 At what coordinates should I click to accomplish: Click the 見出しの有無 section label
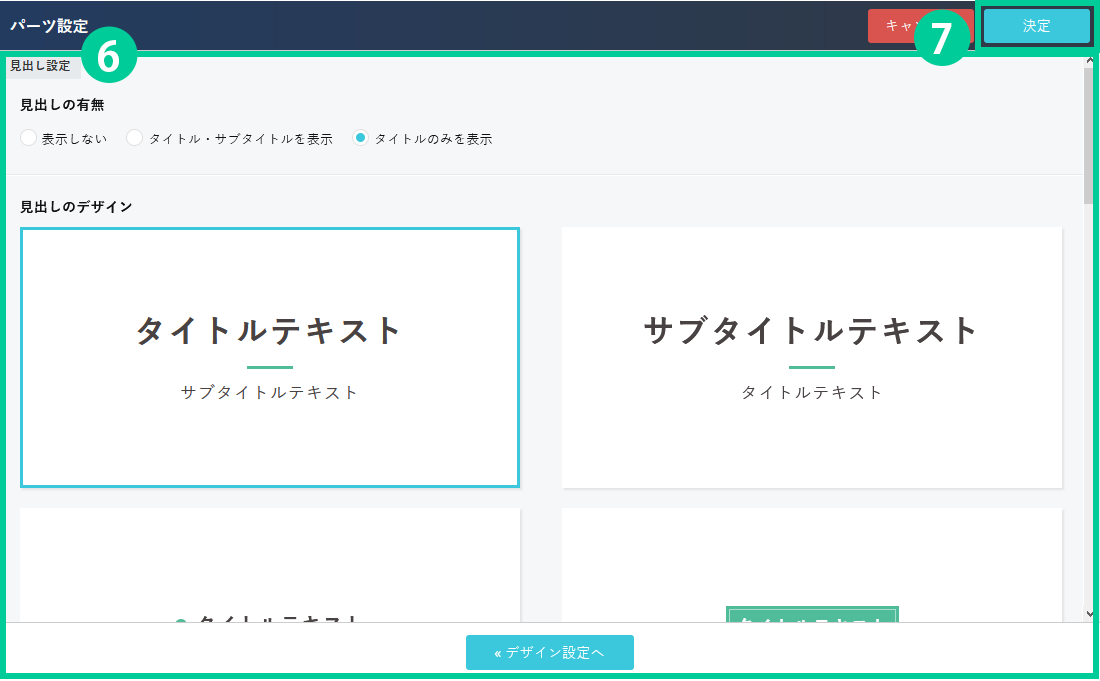62,105
